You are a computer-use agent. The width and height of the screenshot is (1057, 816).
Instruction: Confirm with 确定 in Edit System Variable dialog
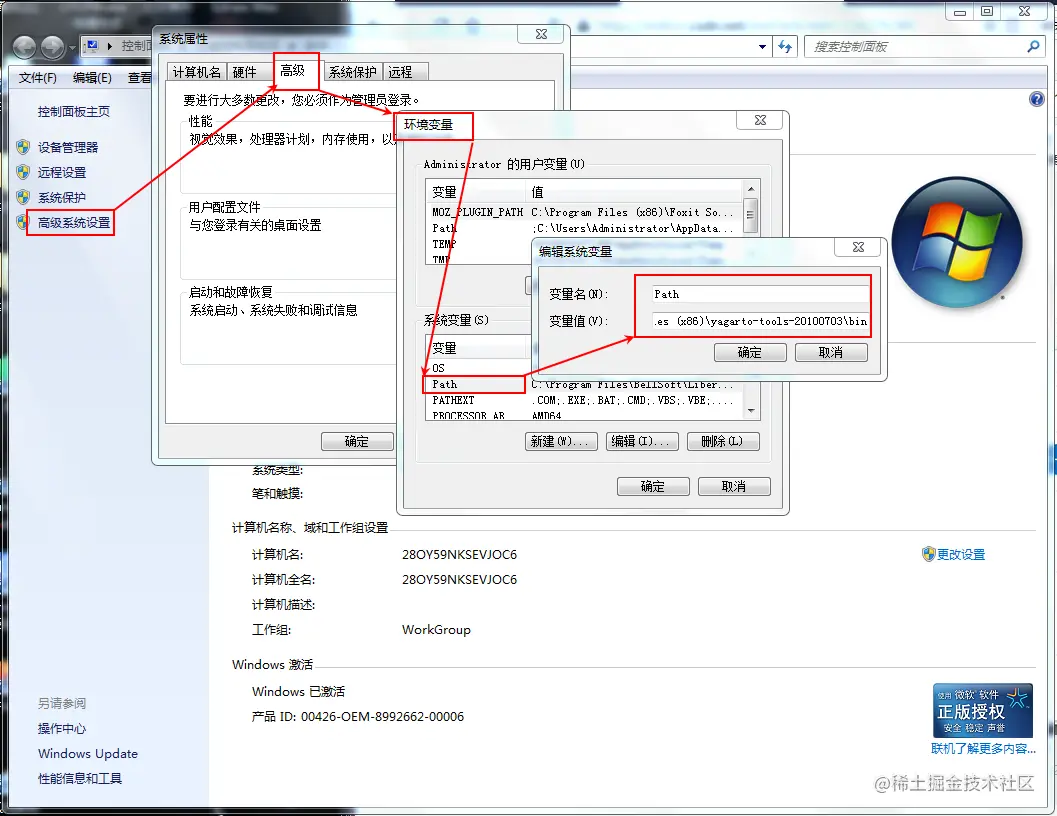[x=750, y=352]
